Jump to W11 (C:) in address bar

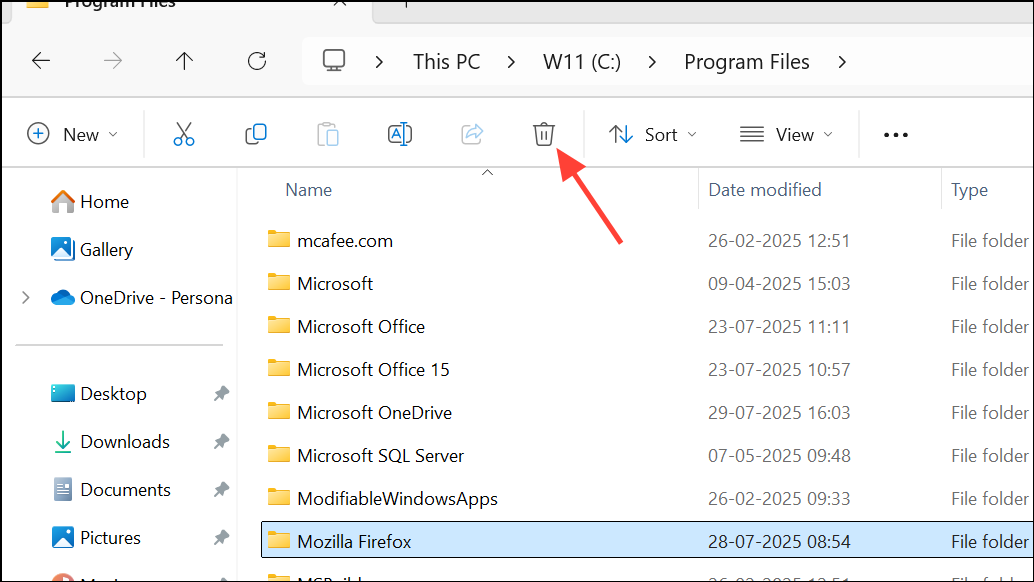click(x=582, y=62)
